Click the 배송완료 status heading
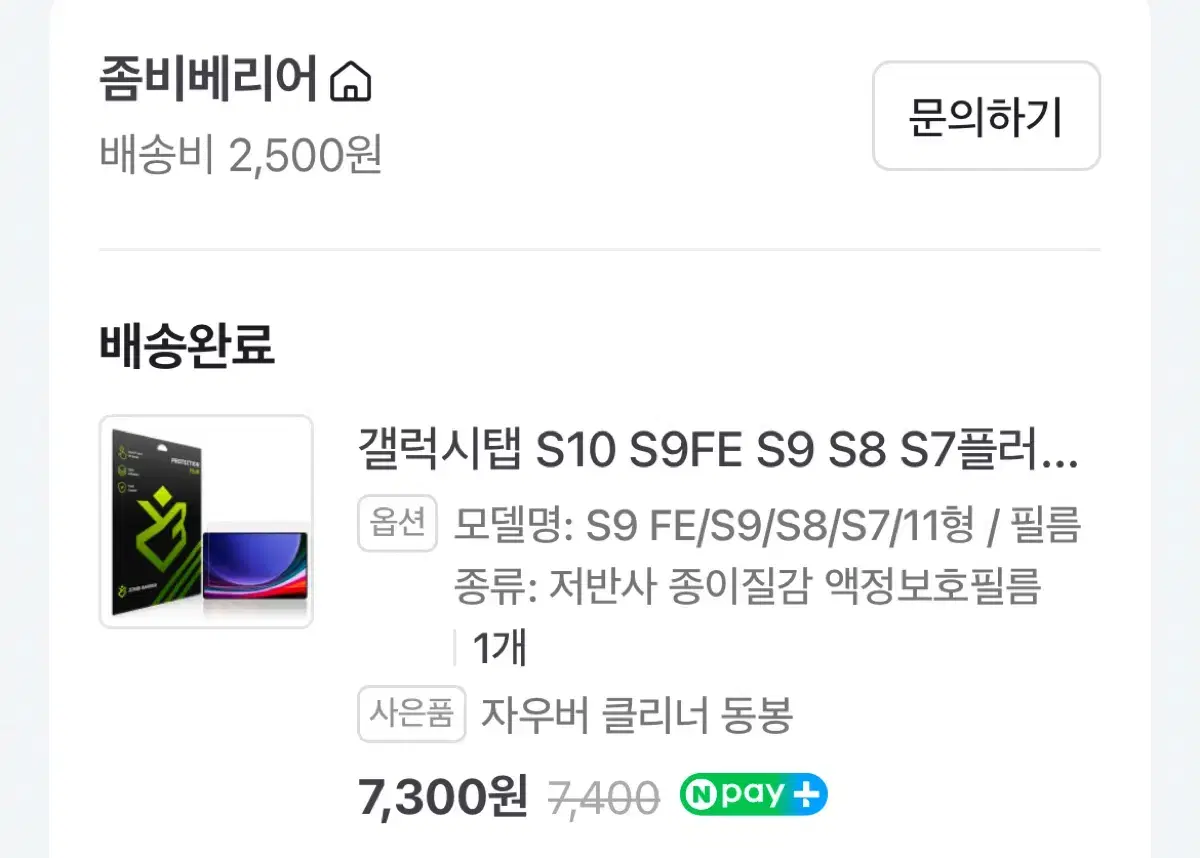The width and height of the screenshot is (1200, 858). pos(187,345)
